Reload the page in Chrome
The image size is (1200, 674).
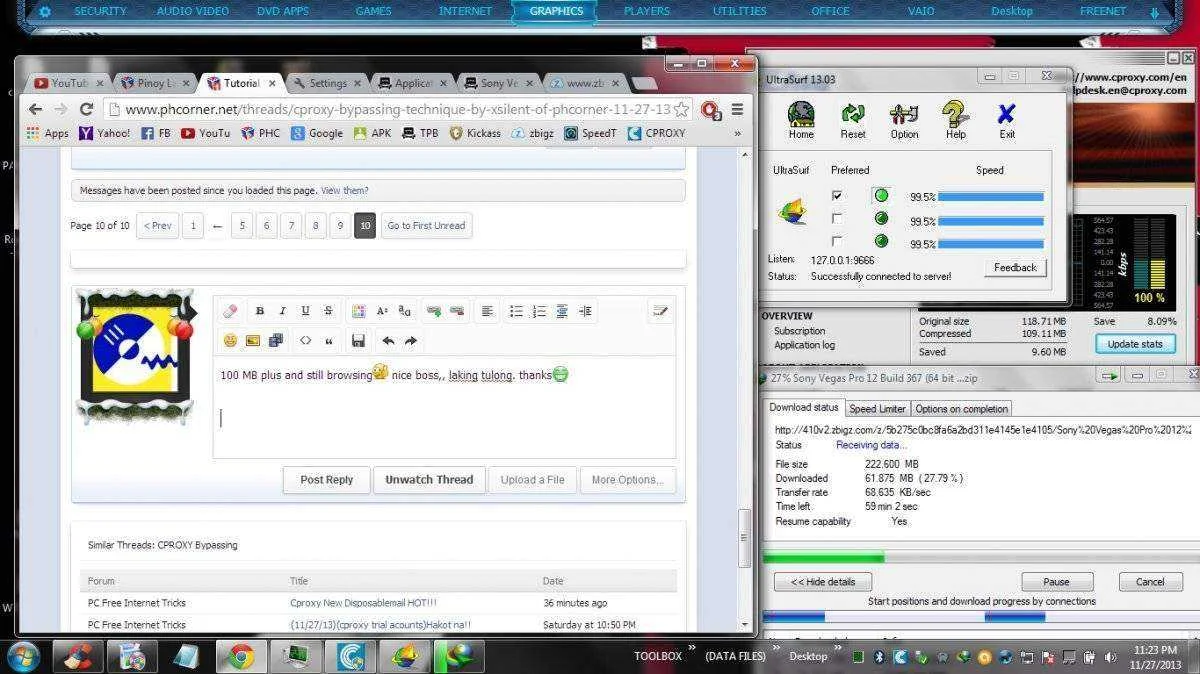86,109
